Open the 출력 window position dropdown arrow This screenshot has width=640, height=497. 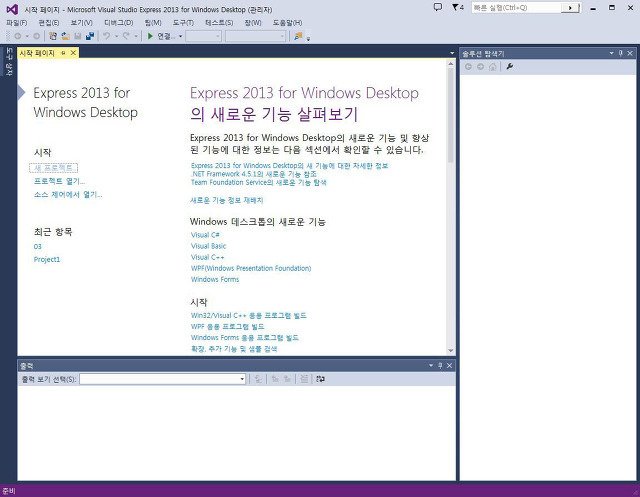431,366
